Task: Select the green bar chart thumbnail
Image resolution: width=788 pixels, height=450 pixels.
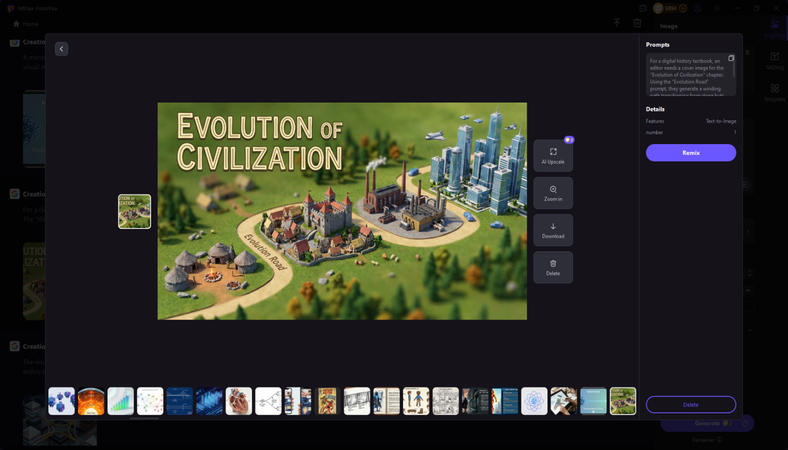Action: pos(121,401)
